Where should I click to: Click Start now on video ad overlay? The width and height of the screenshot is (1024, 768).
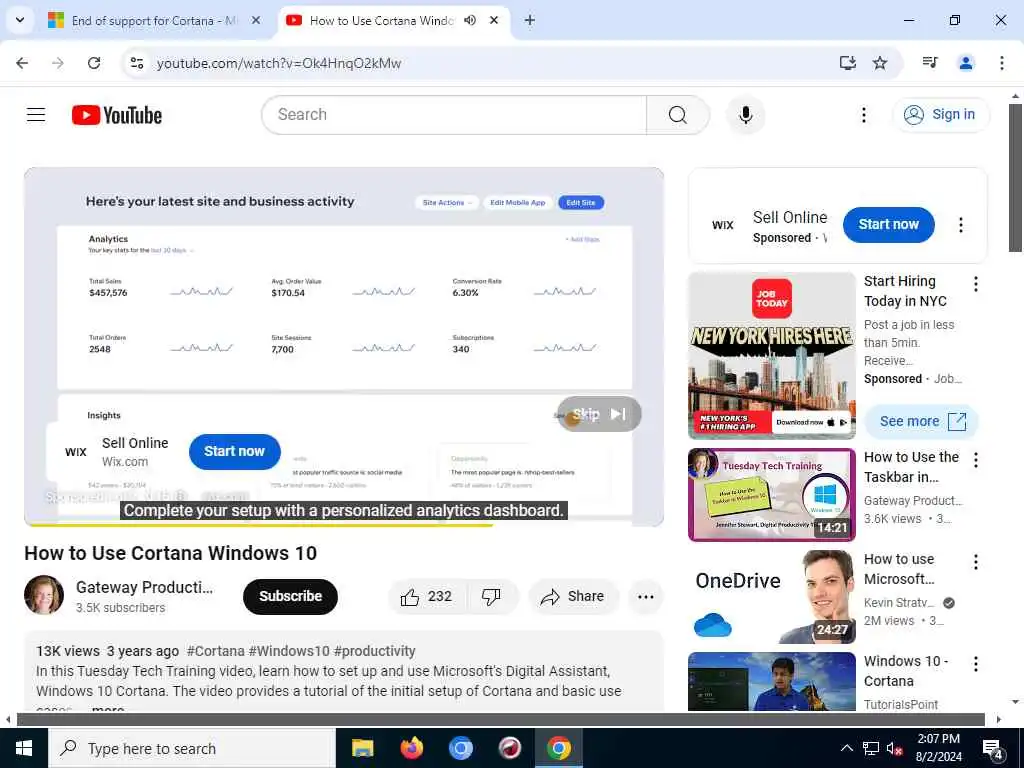234,451
